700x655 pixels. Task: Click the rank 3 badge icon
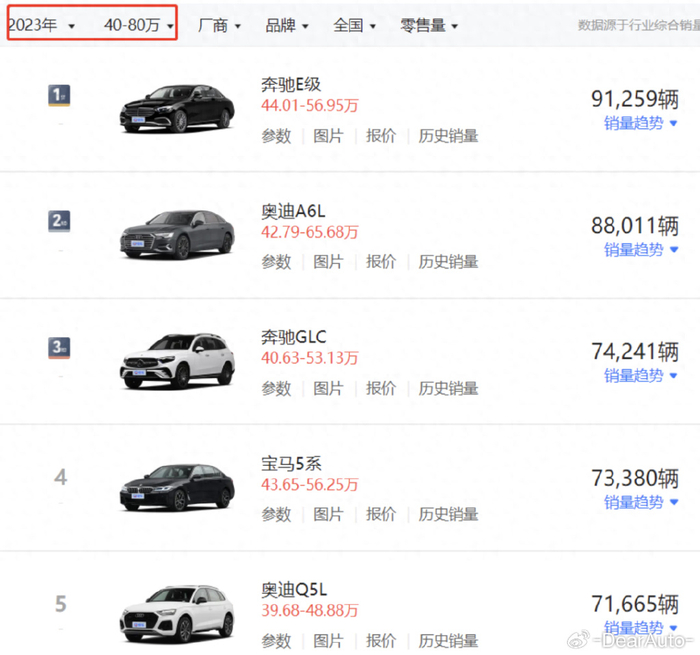(x=60, y=348)
